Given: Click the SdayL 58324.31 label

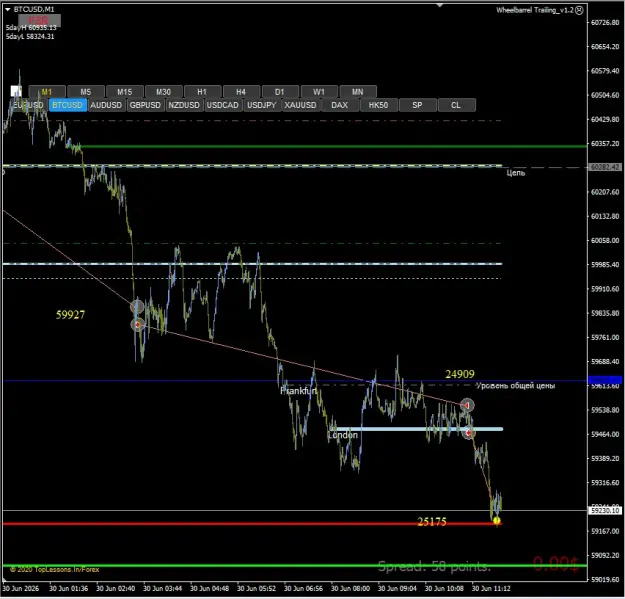Looking at the screenshot, I should click(30, 36).
